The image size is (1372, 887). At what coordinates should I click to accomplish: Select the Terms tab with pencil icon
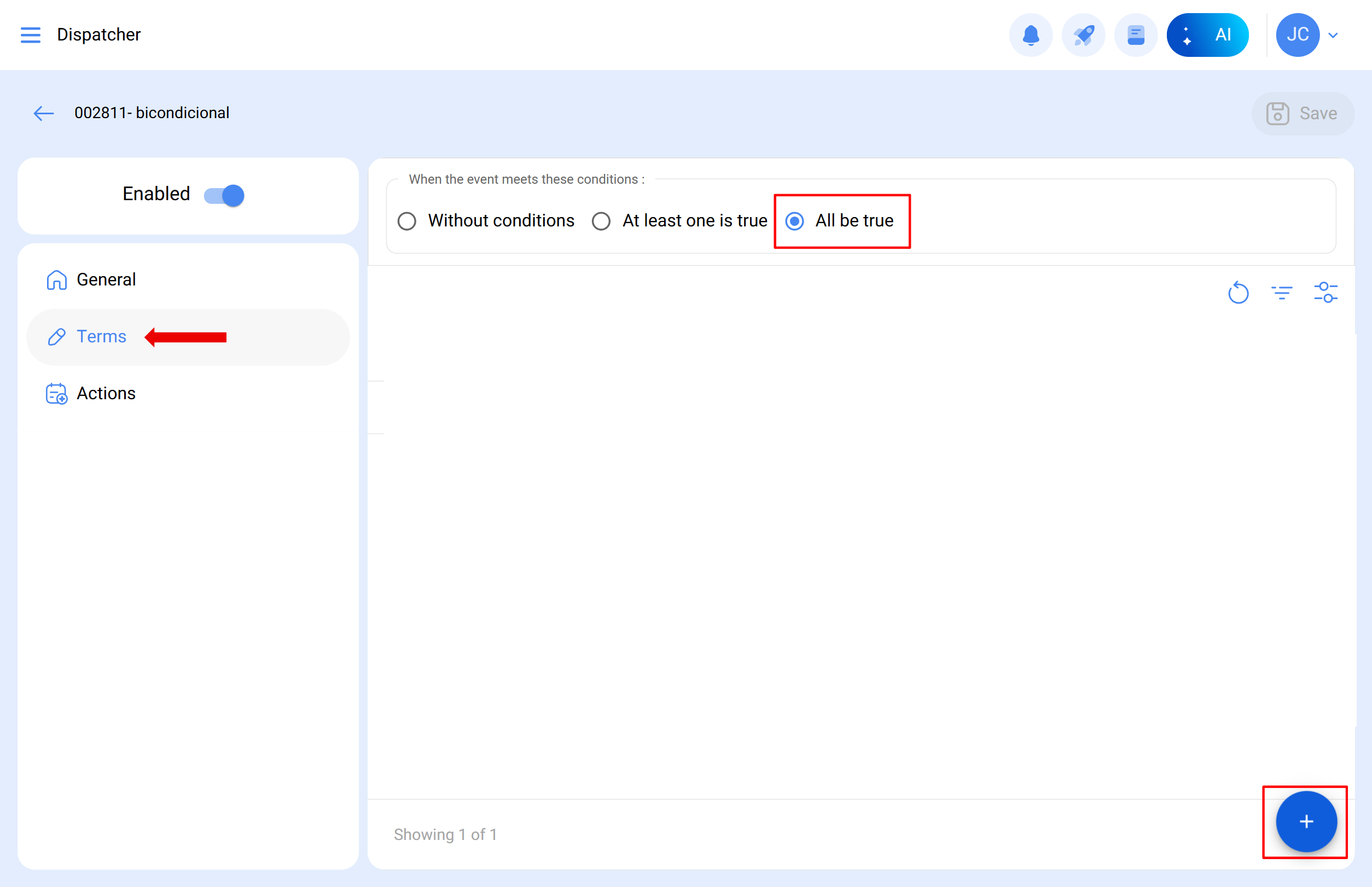(102, 336)
